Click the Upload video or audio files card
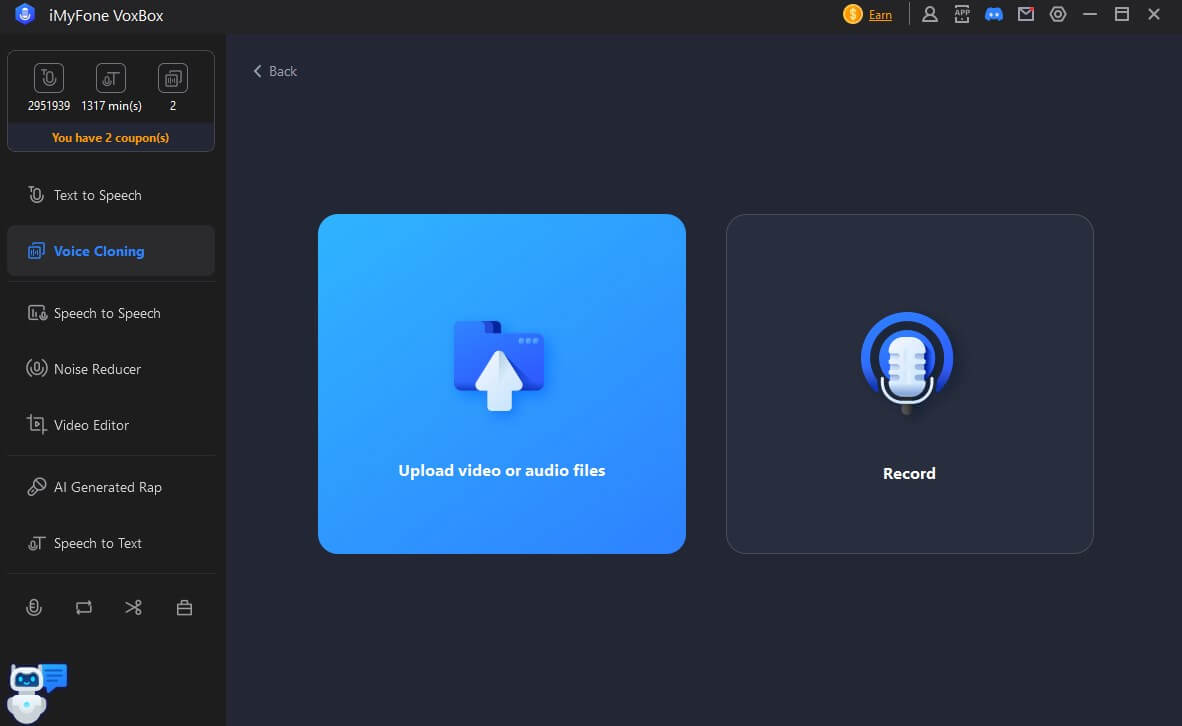 (501, 383)
